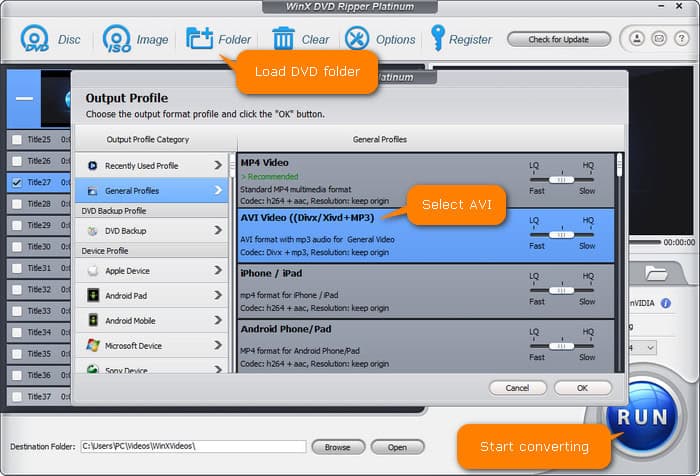The width and height of the screenshot is (700, 476).
Task: Click the Disc DVD icon
Action: tap(35, 39)
